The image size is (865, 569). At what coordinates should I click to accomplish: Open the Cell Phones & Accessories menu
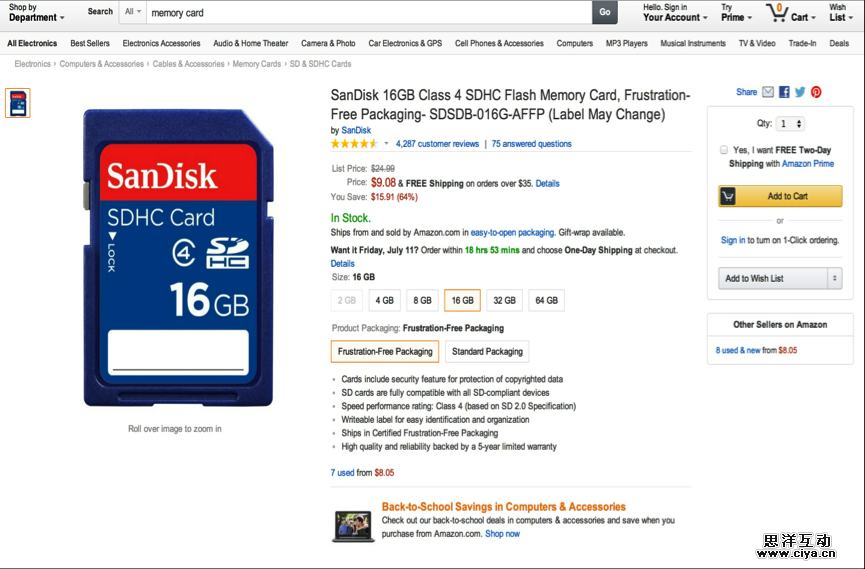tap(499, 44)
